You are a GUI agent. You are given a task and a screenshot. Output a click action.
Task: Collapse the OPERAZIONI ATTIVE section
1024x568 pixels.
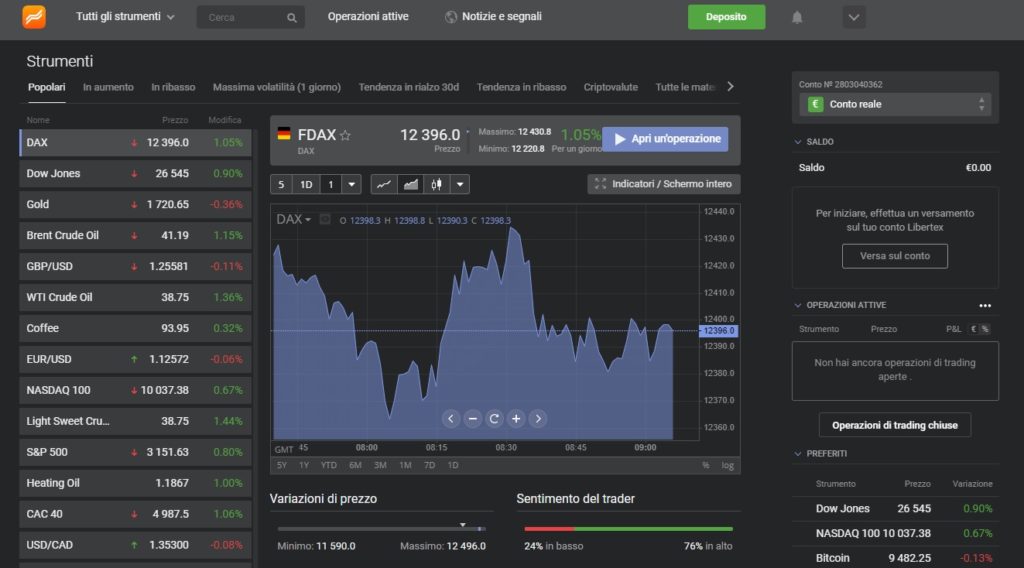[x=797, y=305]
